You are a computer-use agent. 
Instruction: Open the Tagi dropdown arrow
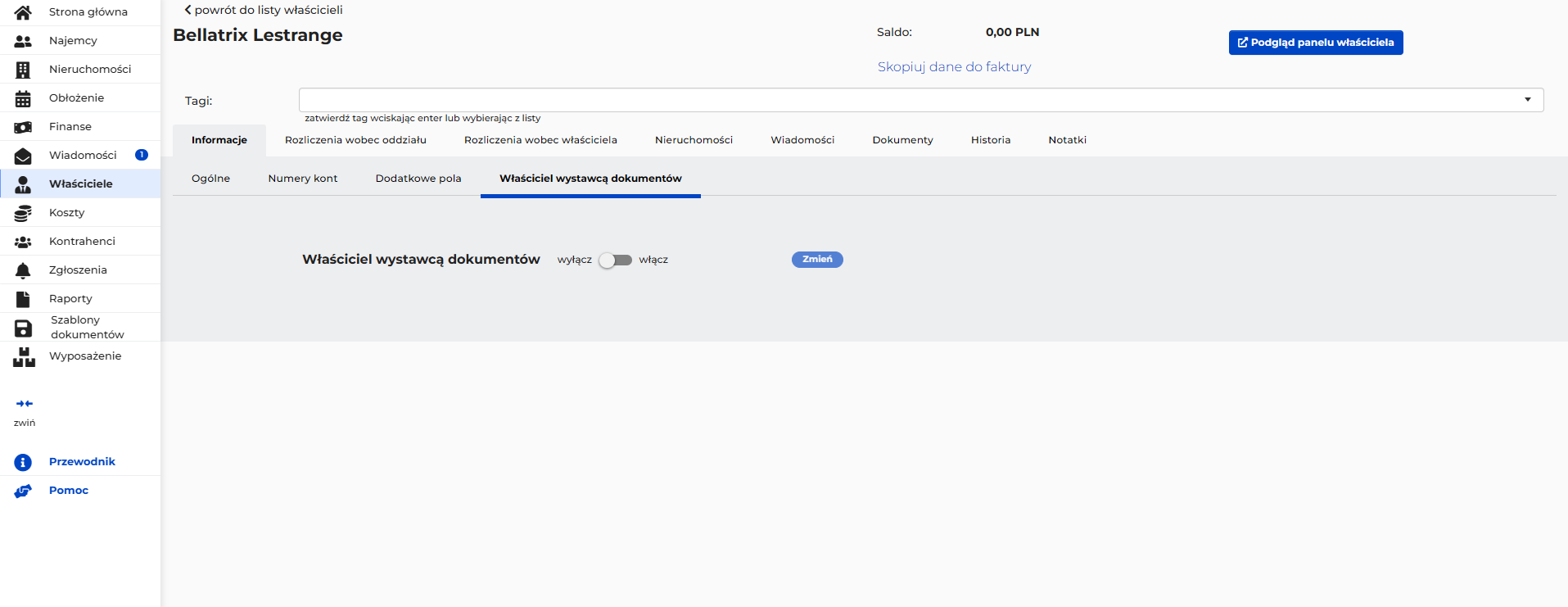coord(1528,100)
